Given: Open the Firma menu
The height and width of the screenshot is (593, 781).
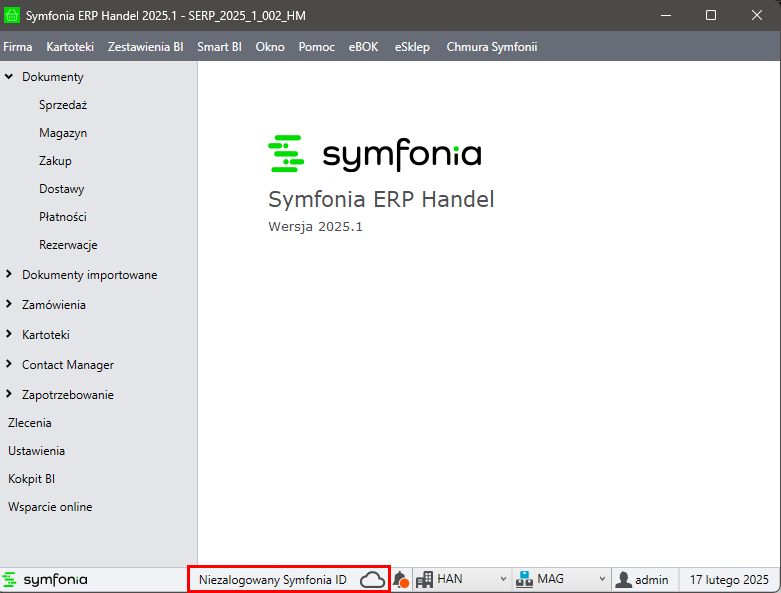Looking at the screenshot, I should pyautogui.click(x=18, y=47).
